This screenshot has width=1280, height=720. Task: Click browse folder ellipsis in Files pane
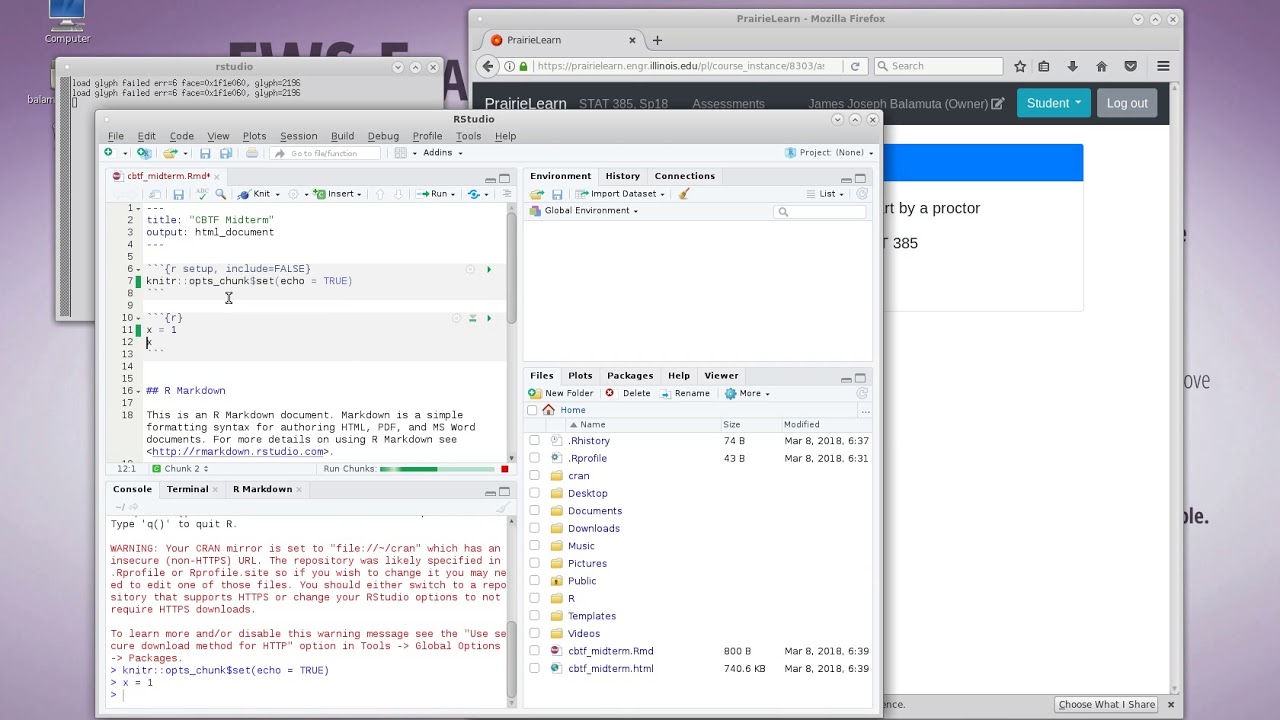865,410
